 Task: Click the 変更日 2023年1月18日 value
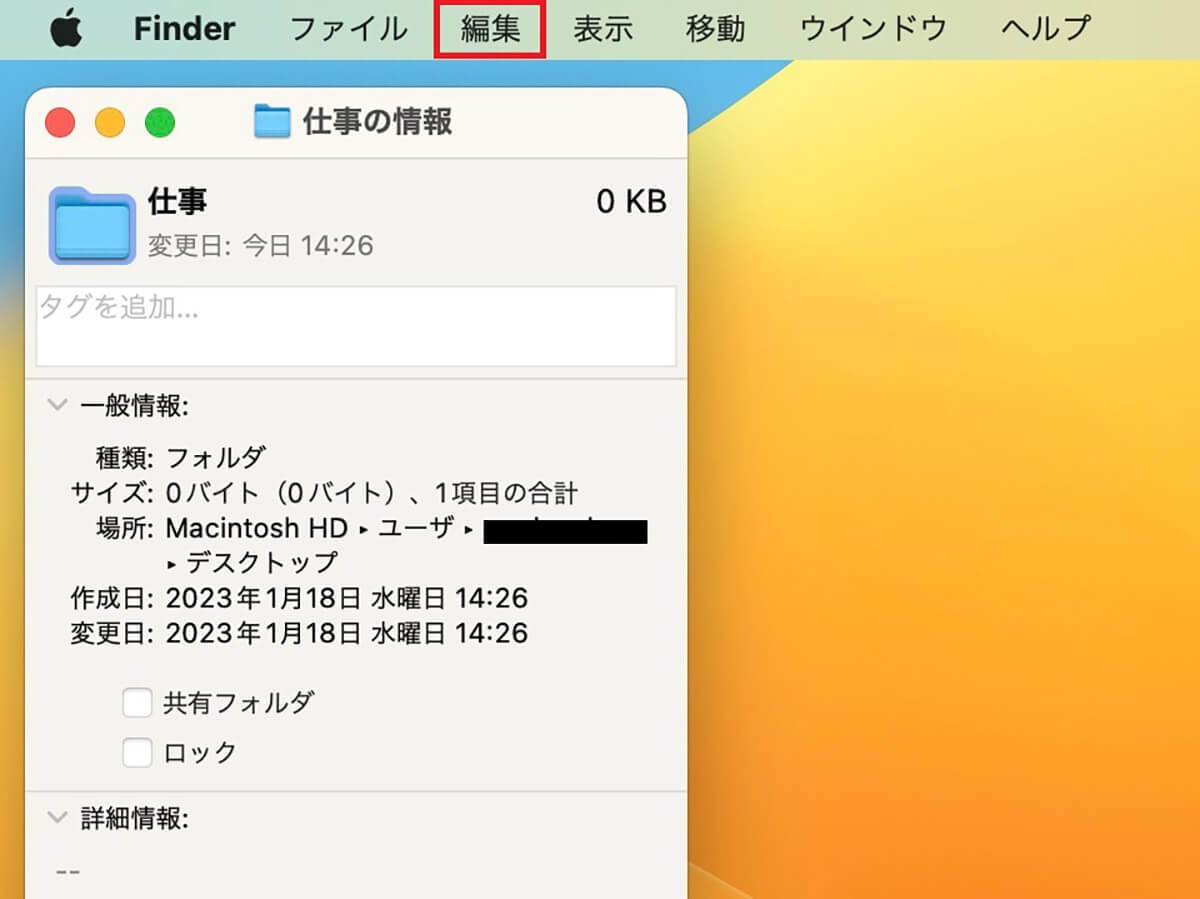pyautogui.click(x=346, y=633)
